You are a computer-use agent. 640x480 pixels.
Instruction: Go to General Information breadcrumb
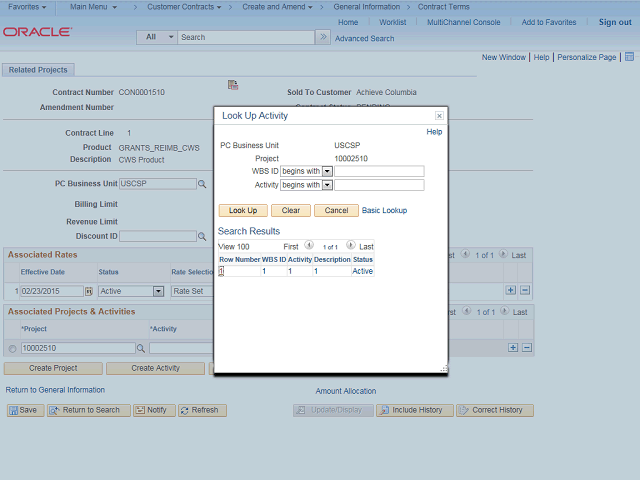pos(367,7)
